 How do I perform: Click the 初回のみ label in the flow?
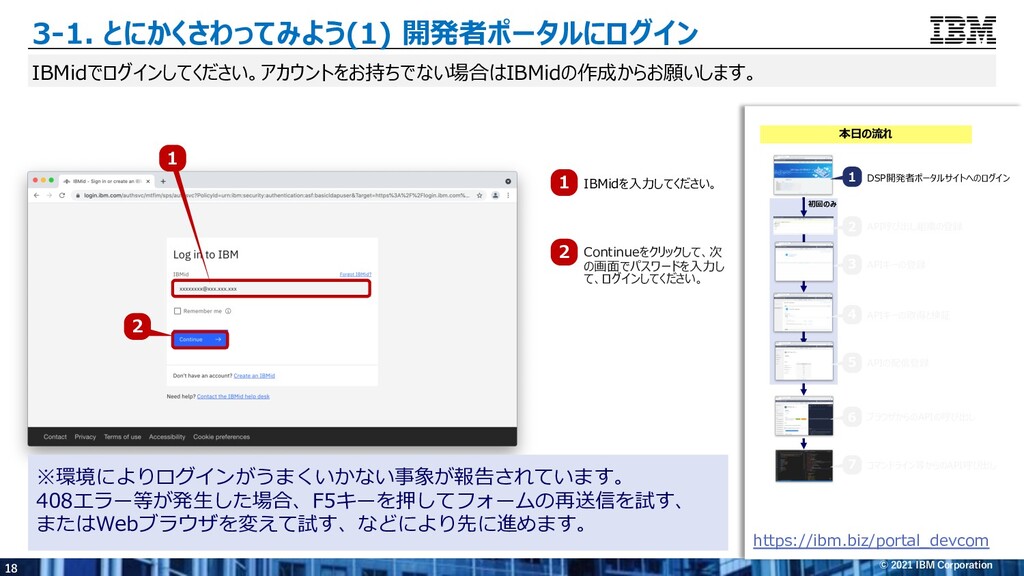point(822,204)
